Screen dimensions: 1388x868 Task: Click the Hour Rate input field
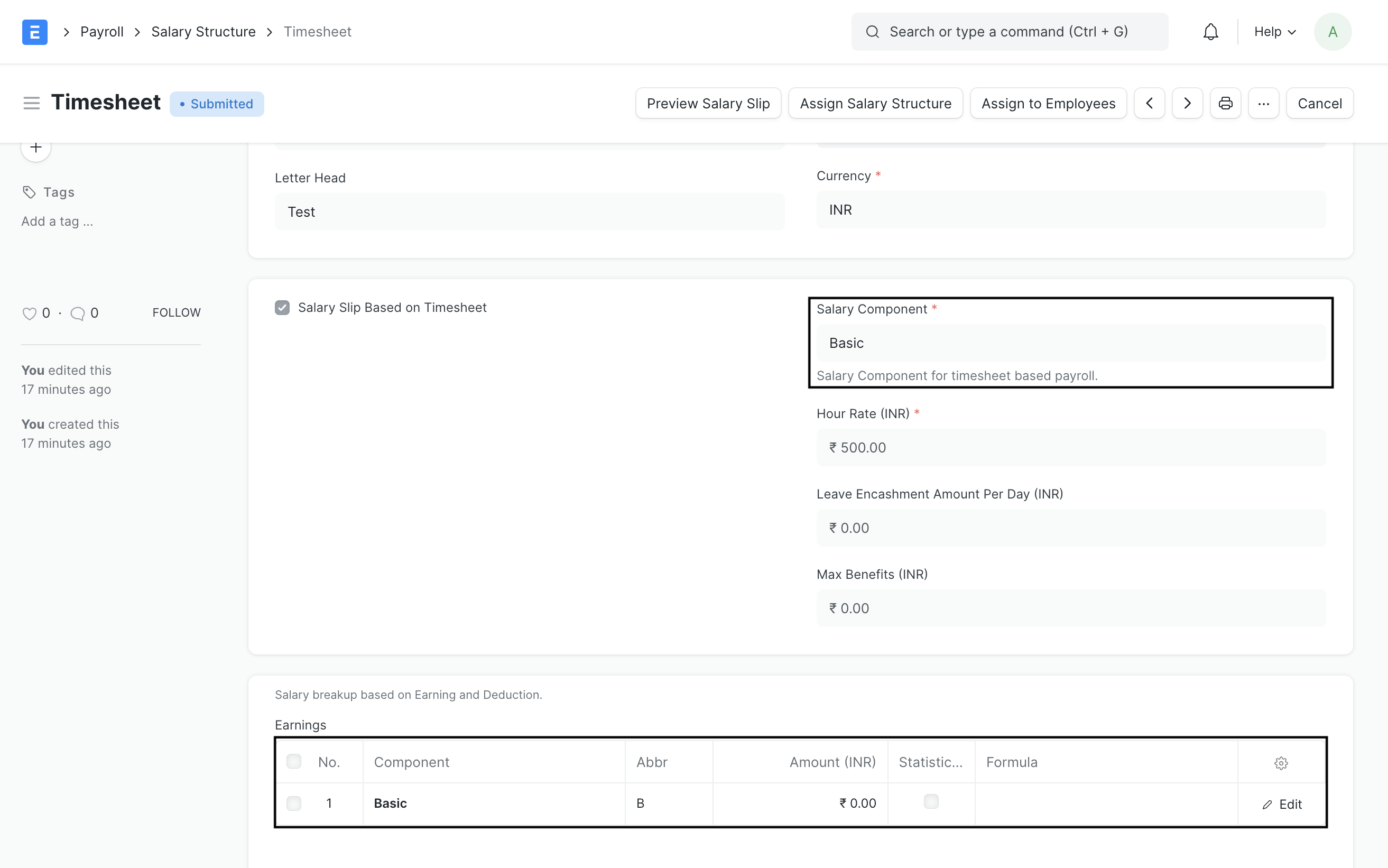pyautogui.click(x=1070, y=447)
